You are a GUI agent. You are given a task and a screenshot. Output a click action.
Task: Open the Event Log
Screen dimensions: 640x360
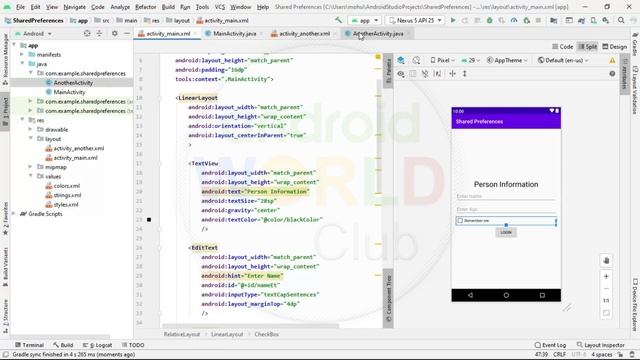(x=550, y=345)
